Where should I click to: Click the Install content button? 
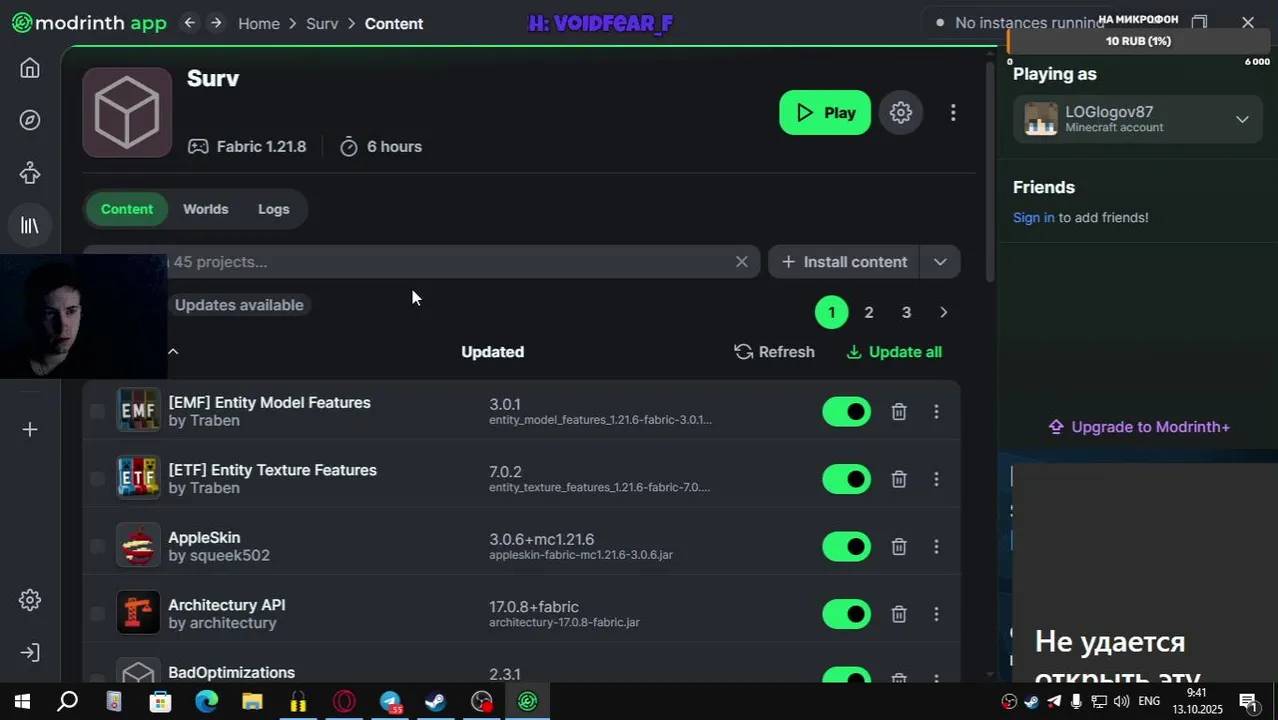pyautogui.click(x=844, y=262)
